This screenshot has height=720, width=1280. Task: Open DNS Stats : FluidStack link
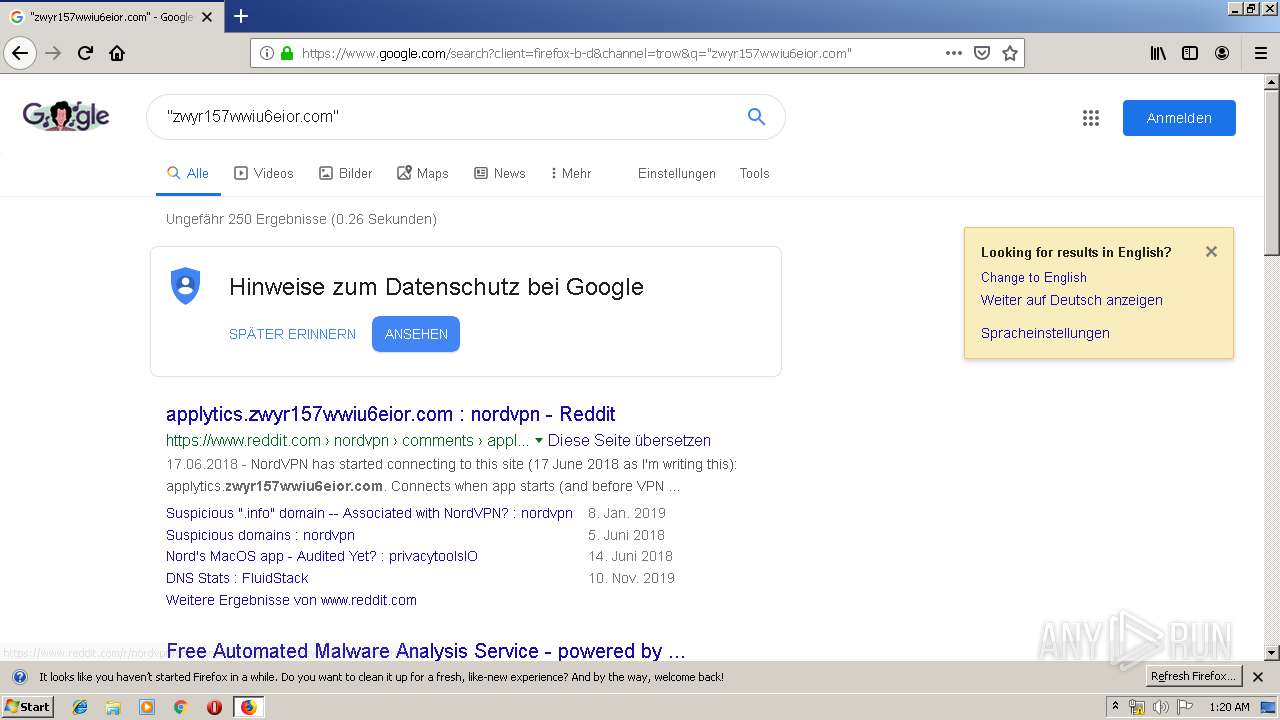pos(237,578)
